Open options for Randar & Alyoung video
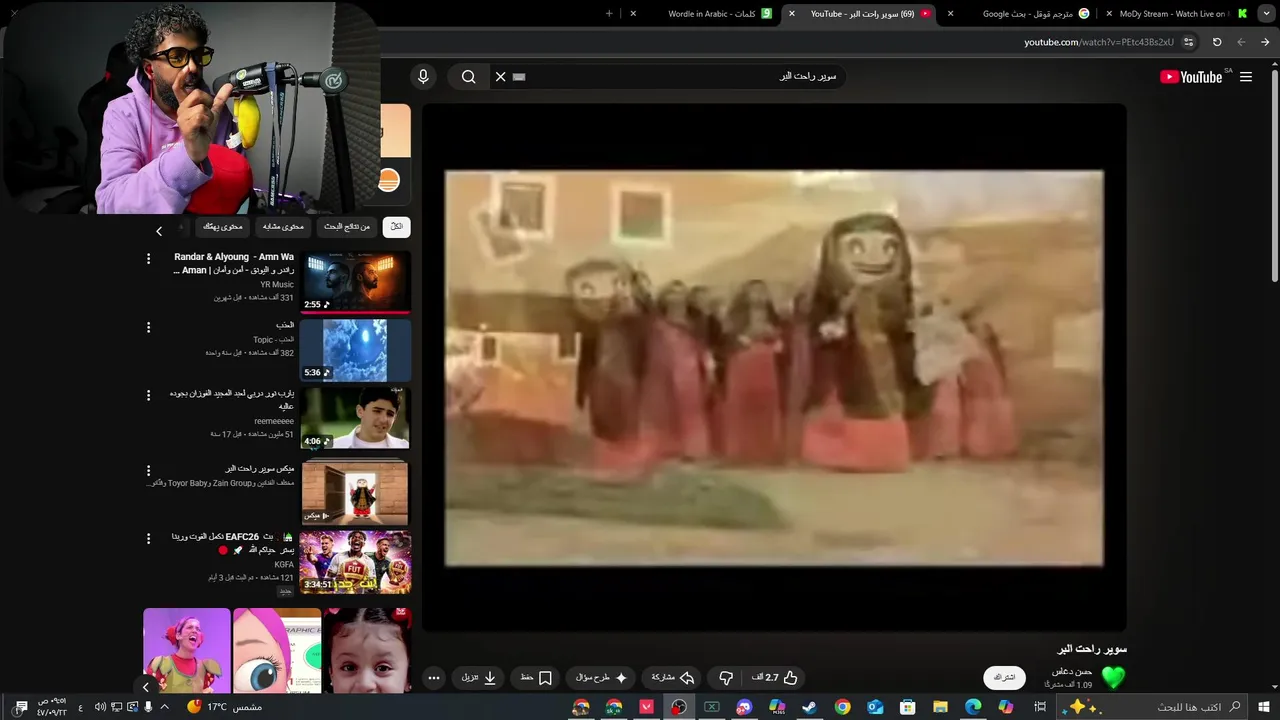Image resolution: width=1280 pixels, height=720 pixels. point(148,259)
